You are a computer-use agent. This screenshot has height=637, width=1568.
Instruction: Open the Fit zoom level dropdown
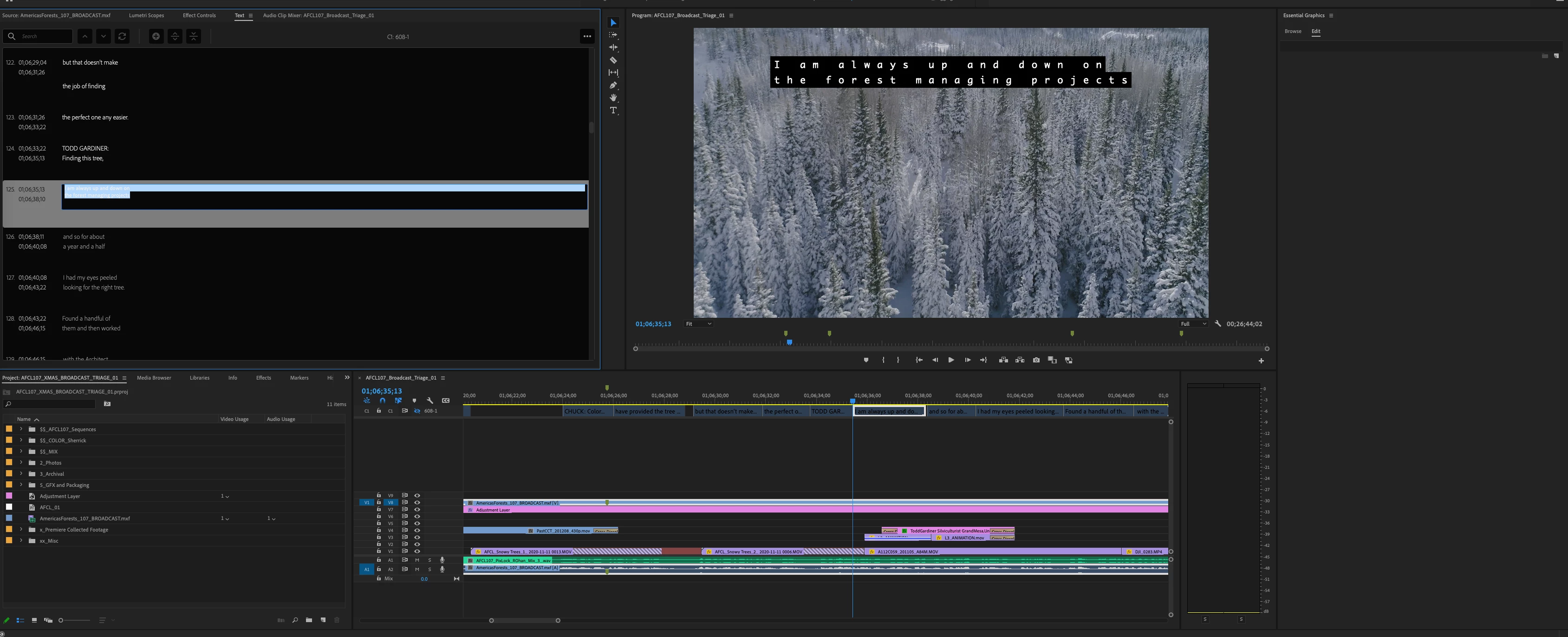coord(698,324)
